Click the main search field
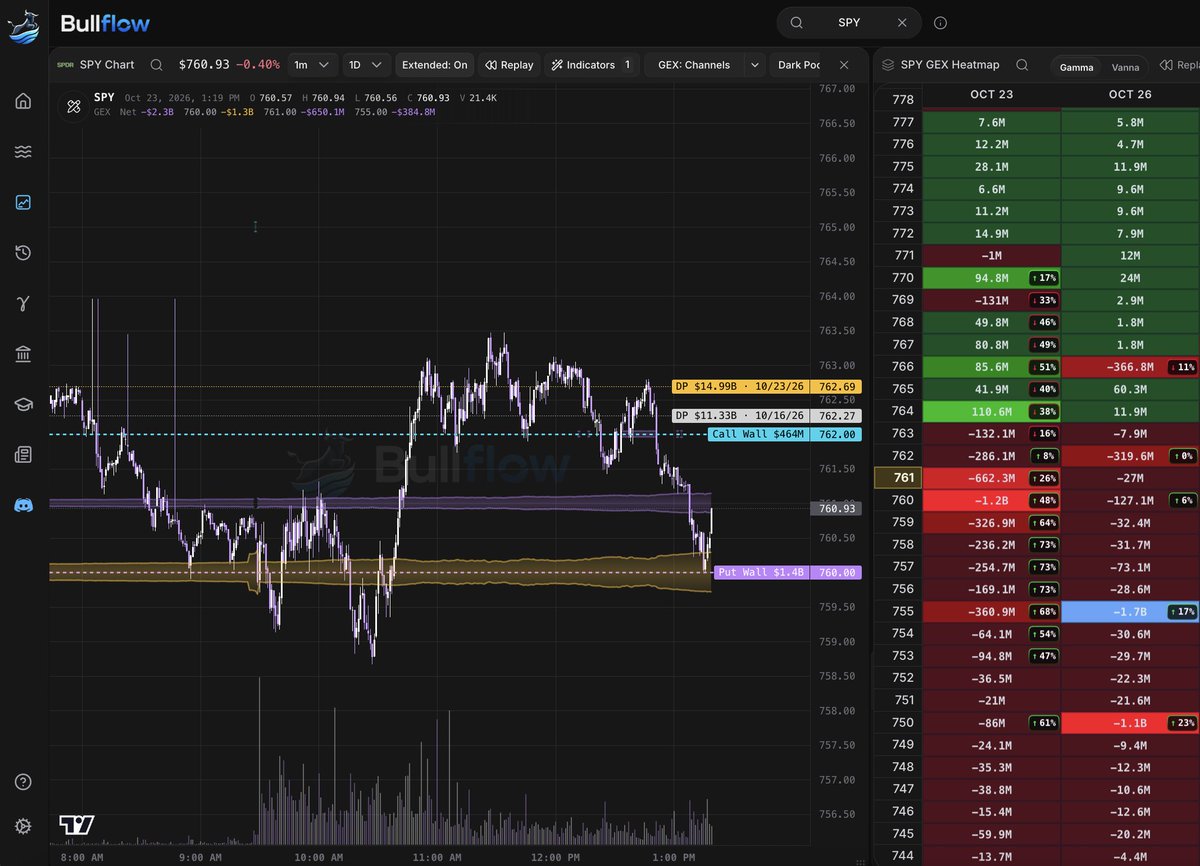Screen dimensions: 1200x866 [x=849, y=22]
